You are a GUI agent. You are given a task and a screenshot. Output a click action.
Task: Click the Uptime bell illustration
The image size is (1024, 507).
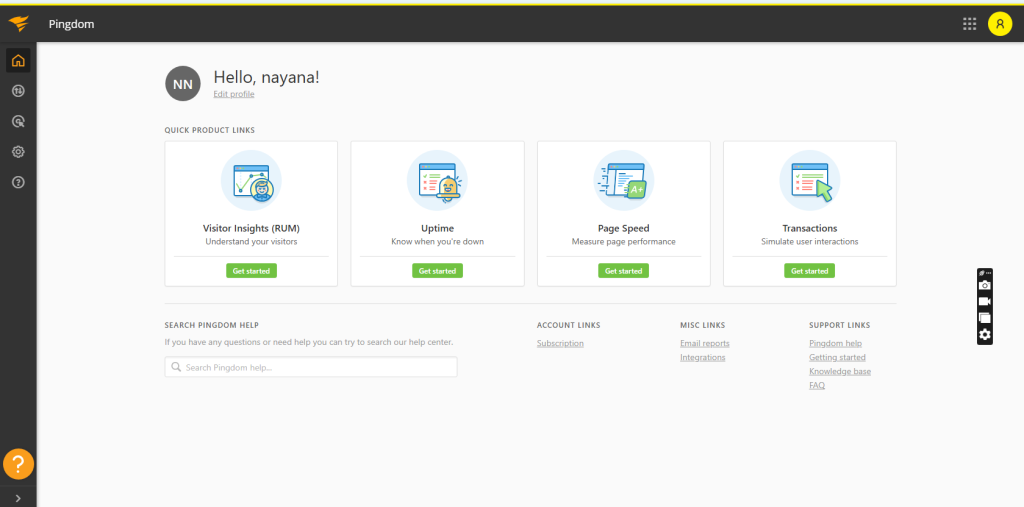438,181
